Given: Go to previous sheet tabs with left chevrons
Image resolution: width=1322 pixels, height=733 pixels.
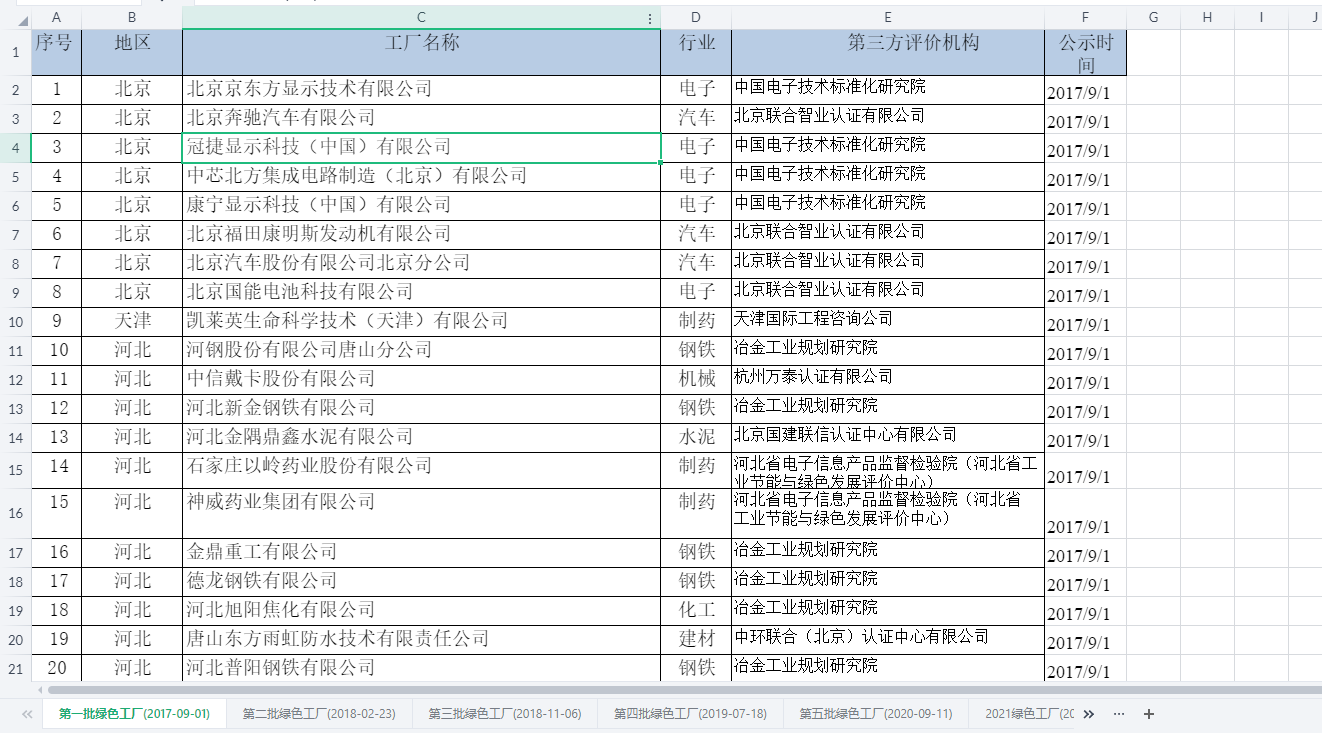Looking at the screenshot, I should pyautogui.click(x=27, y=714).
